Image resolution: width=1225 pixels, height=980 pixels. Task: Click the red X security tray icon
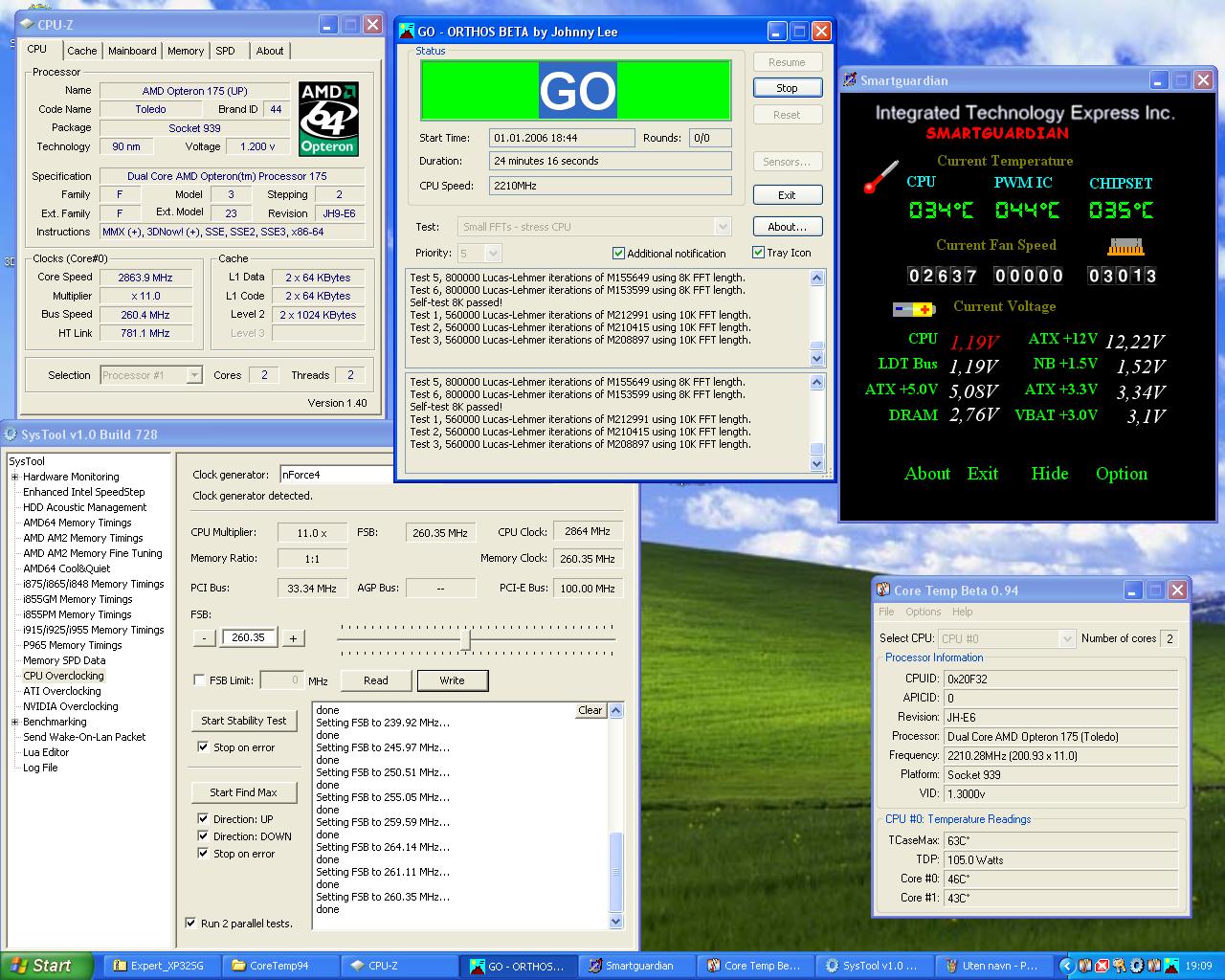(1102, 966)
